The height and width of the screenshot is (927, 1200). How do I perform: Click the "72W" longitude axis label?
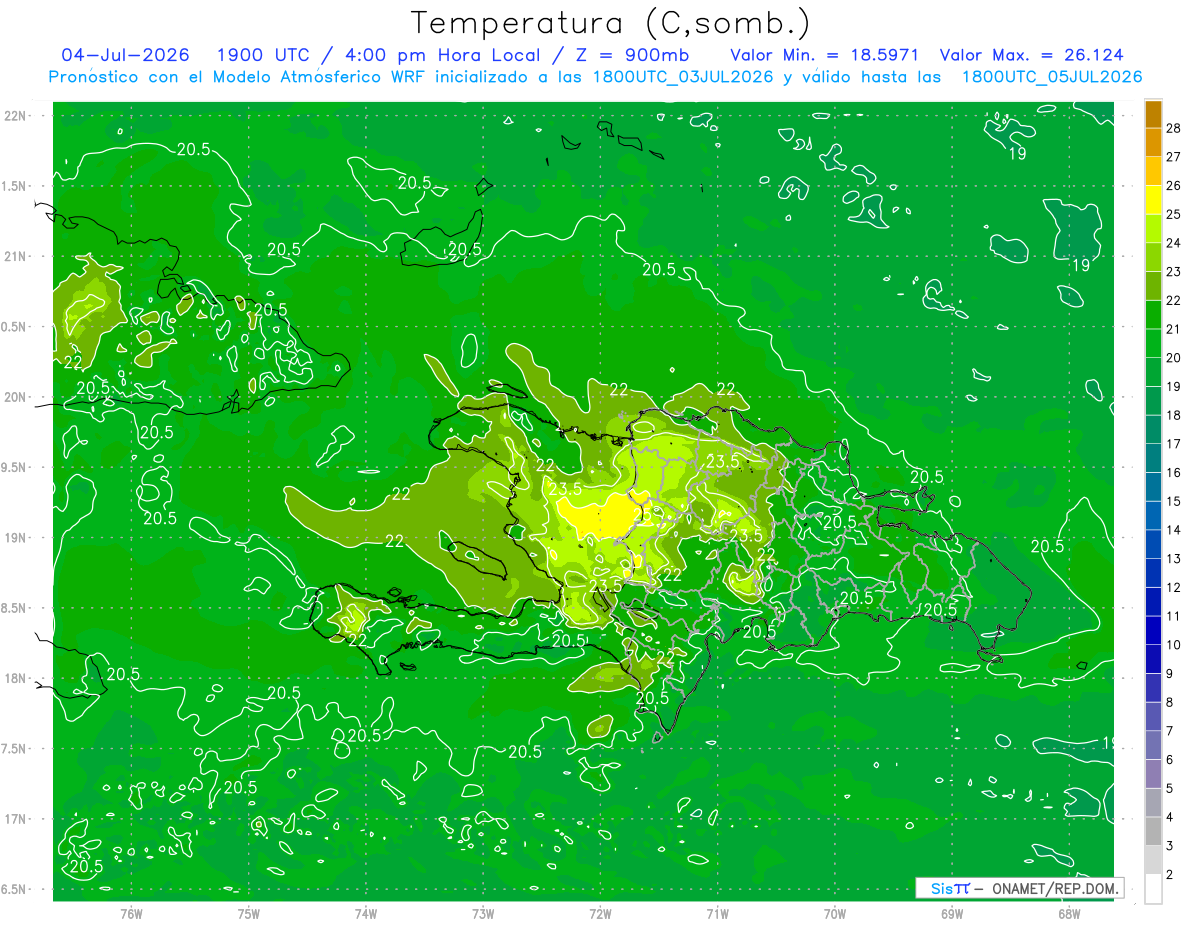[x=600, y=913]
